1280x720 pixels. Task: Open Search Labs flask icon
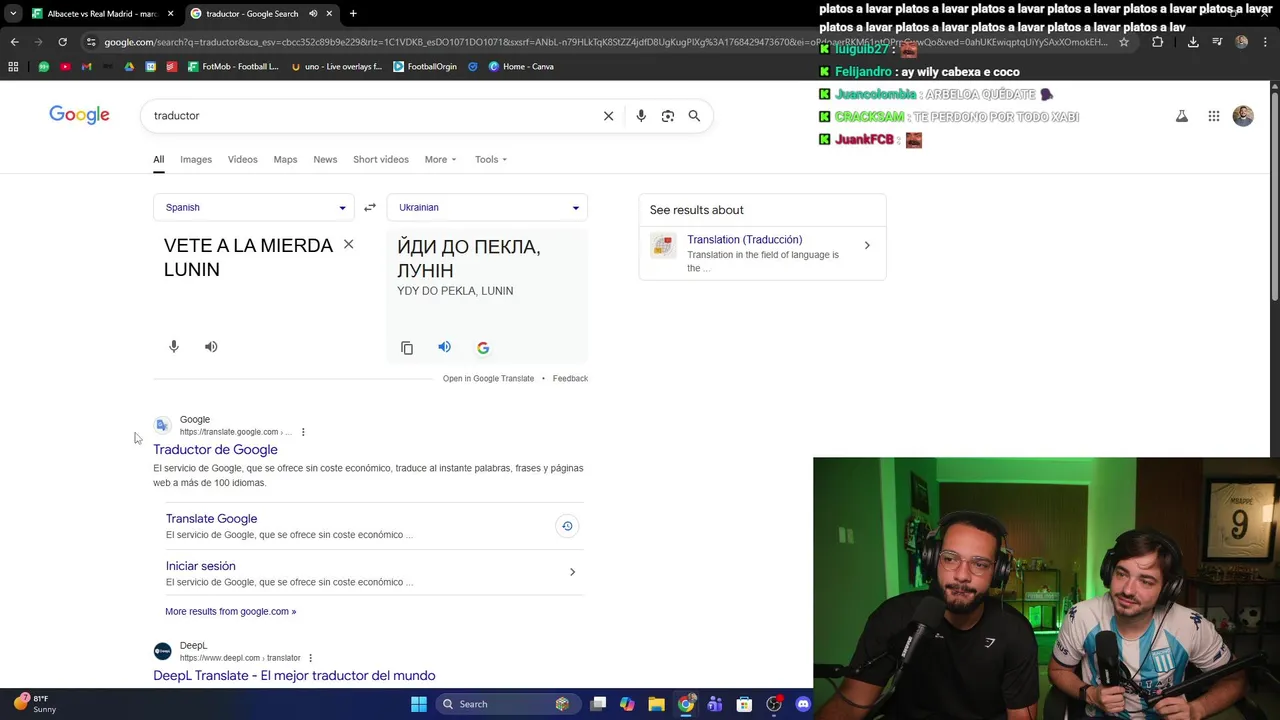click(x=1182, y=116)
